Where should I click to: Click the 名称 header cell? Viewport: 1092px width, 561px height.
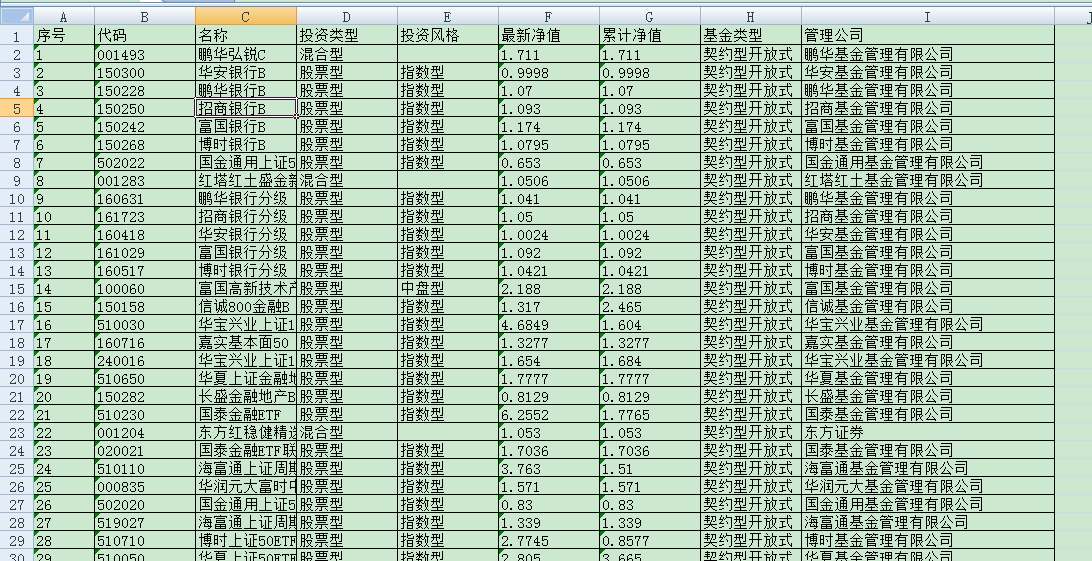pos(246,35)
